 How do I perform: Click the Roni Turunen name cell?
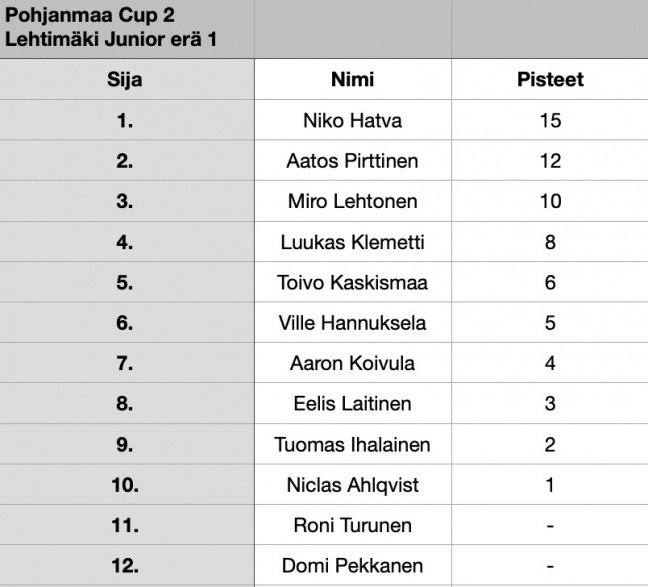(353, 525)
